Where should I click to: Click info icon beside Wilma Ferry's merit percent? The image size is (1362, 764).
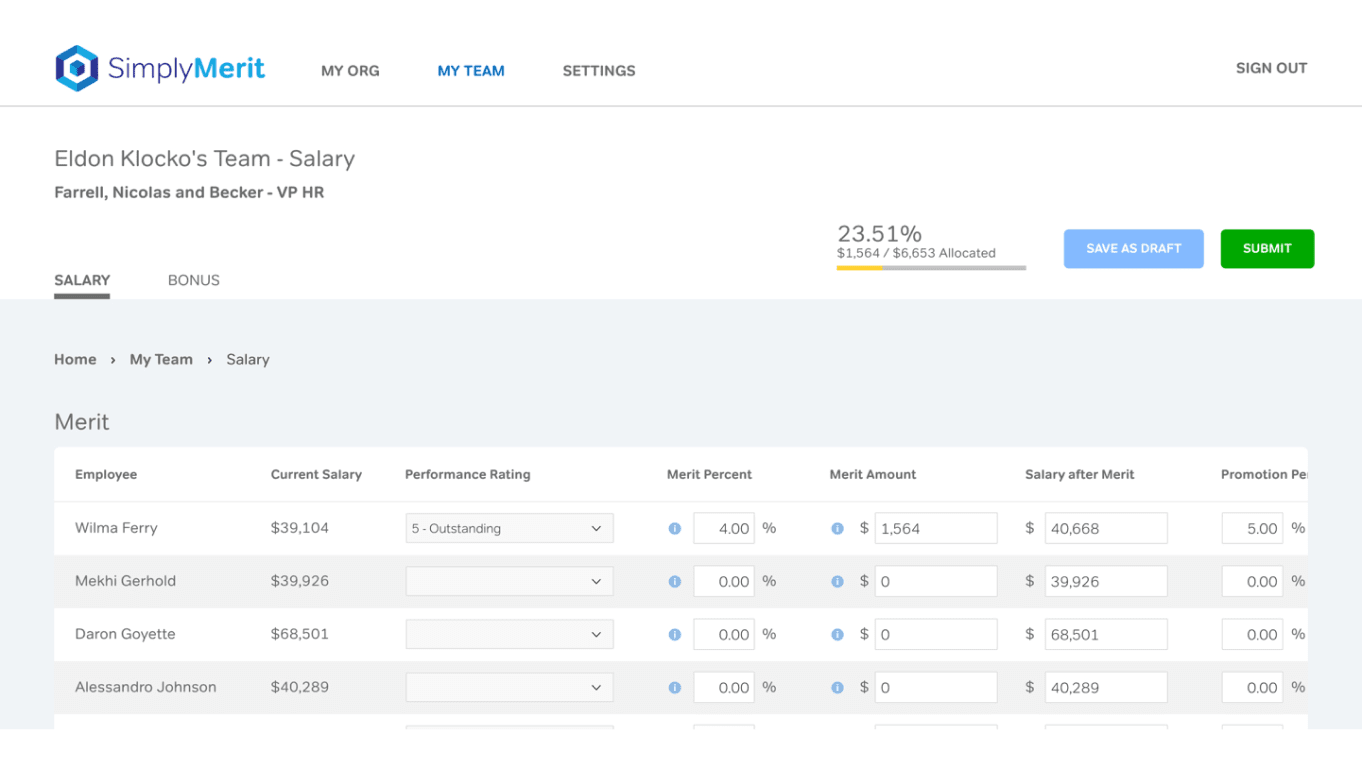(675, 529)
